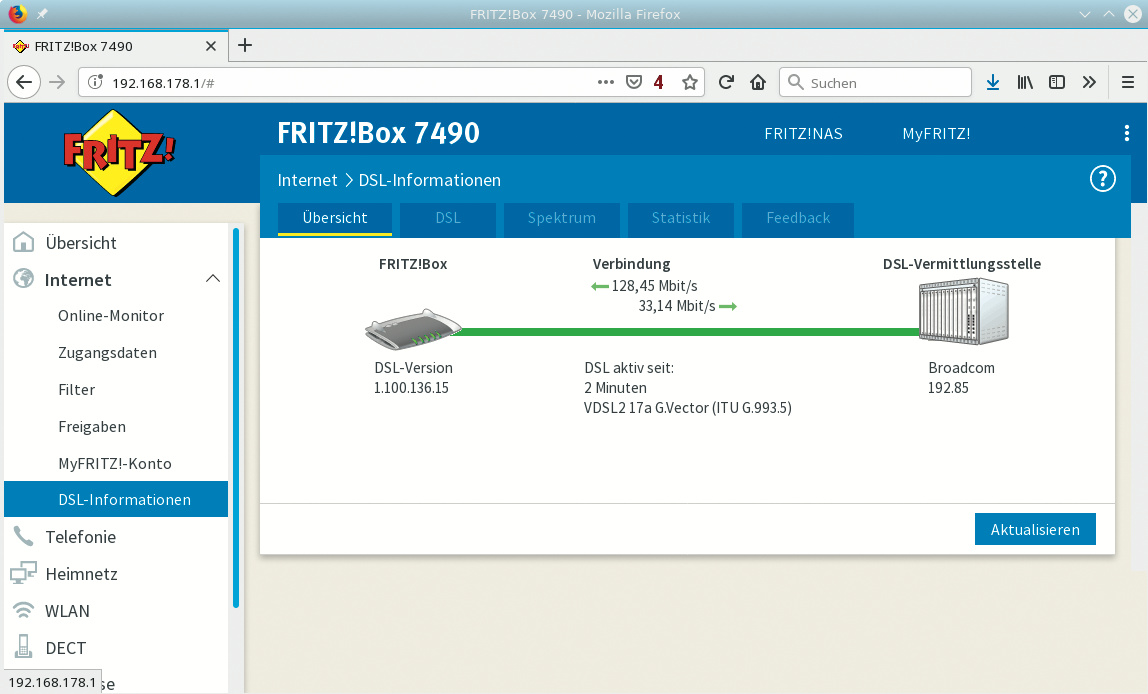1148x694 pixels.
Task: Click the FRITZ! logo
Action: (117, 153)
